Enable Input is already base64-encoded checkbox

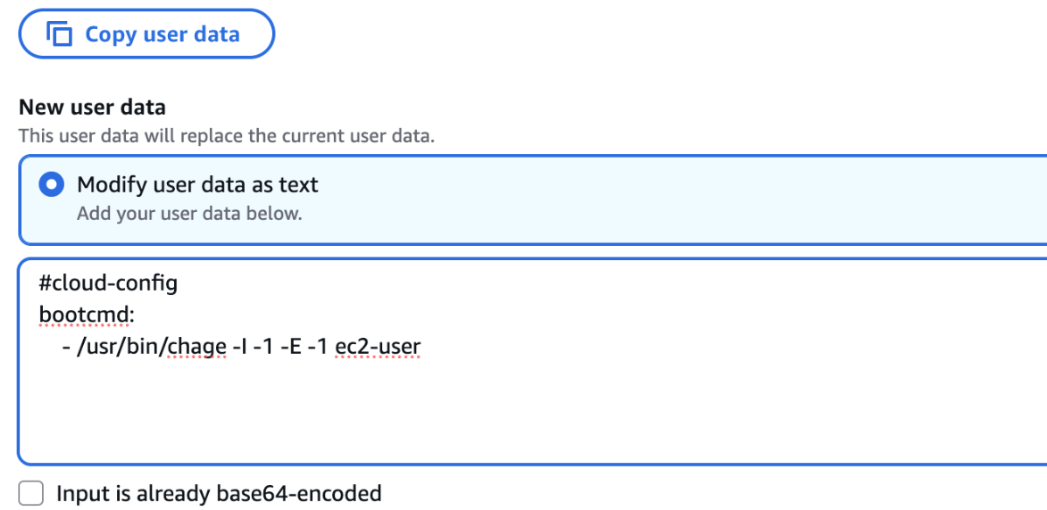31,493
